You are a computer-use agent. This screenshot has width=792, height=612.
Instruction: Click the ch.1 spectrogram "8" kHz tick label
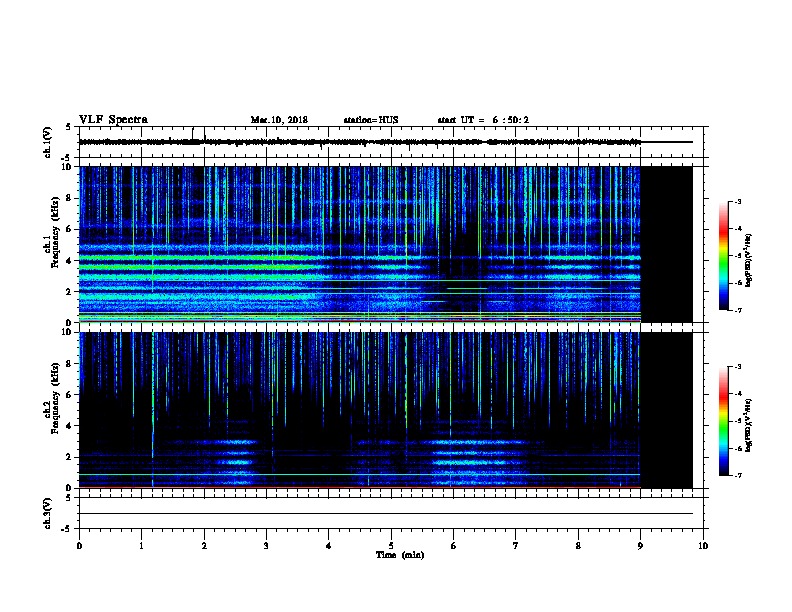pos(69,198)
